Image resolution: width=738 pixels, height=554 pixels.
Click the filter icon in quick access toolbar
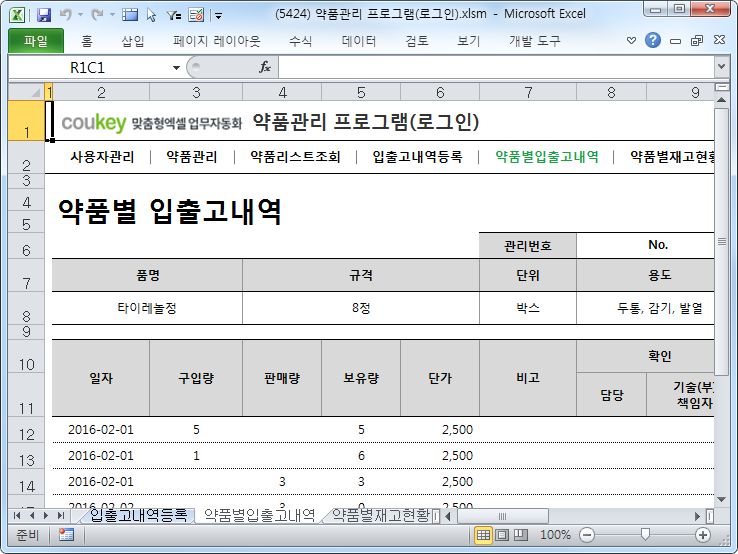point(174,16)
